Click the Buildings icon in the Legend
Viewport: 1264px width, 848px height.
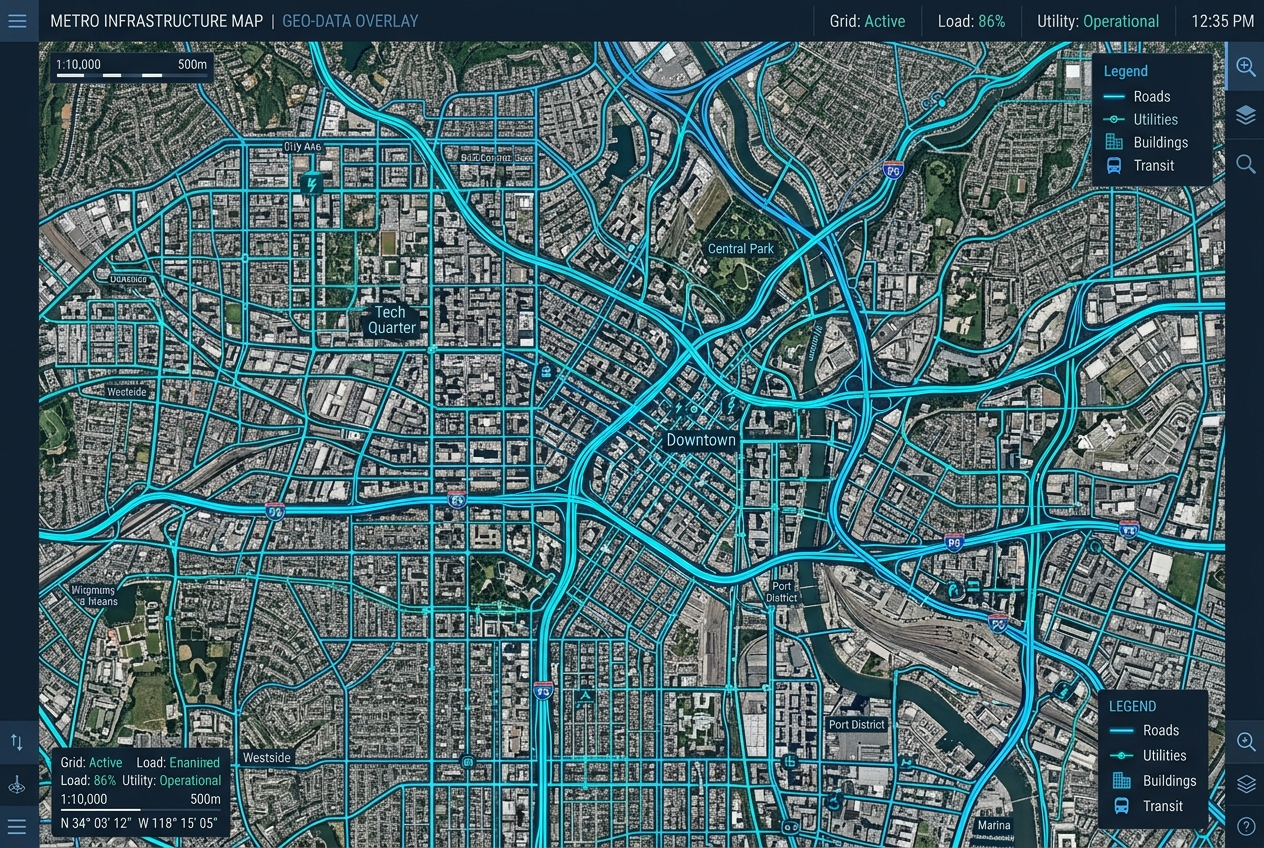[1113, 142]
